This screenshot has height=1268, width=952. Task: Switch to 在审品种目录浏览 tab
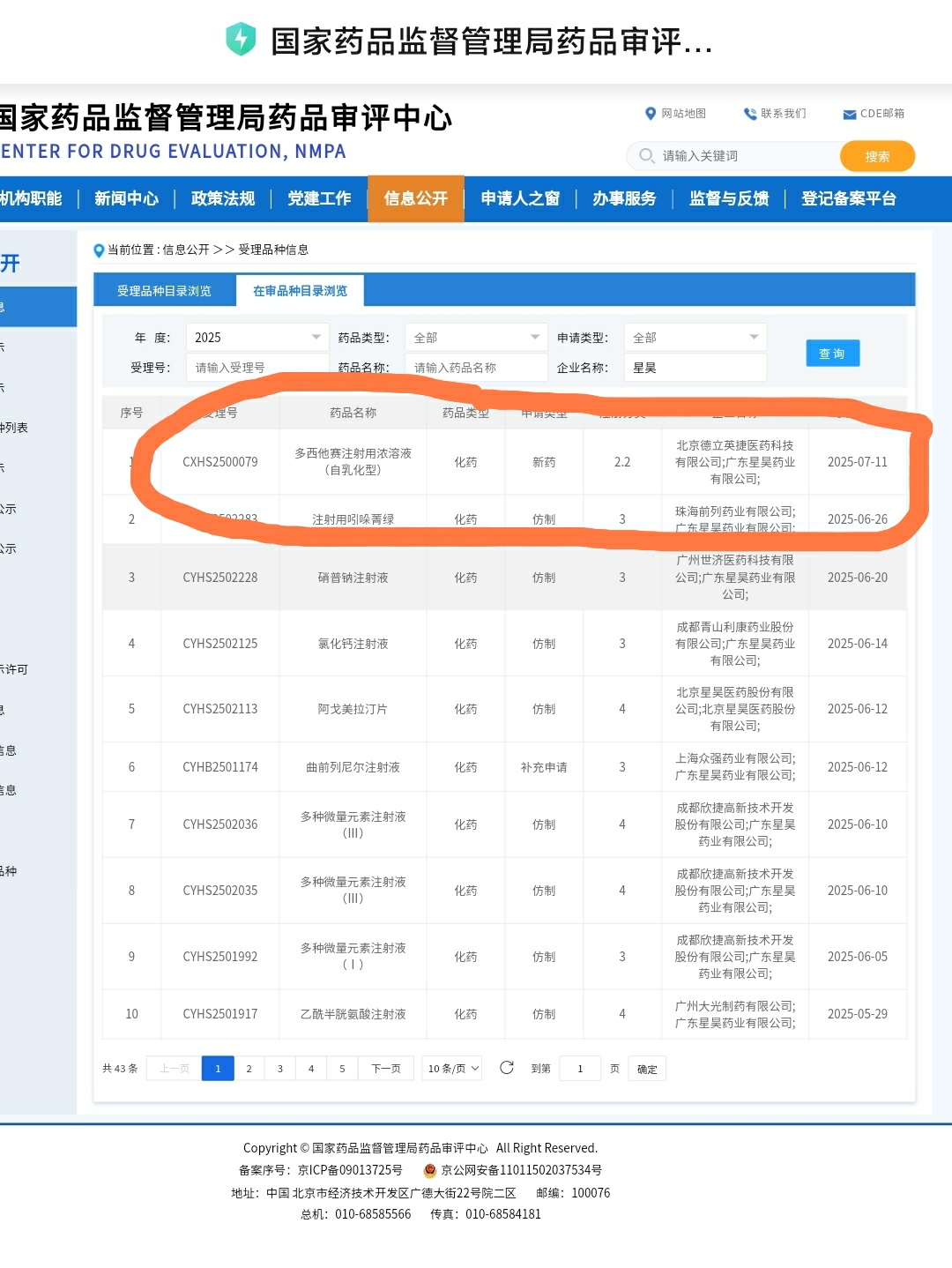pos(300,291)
